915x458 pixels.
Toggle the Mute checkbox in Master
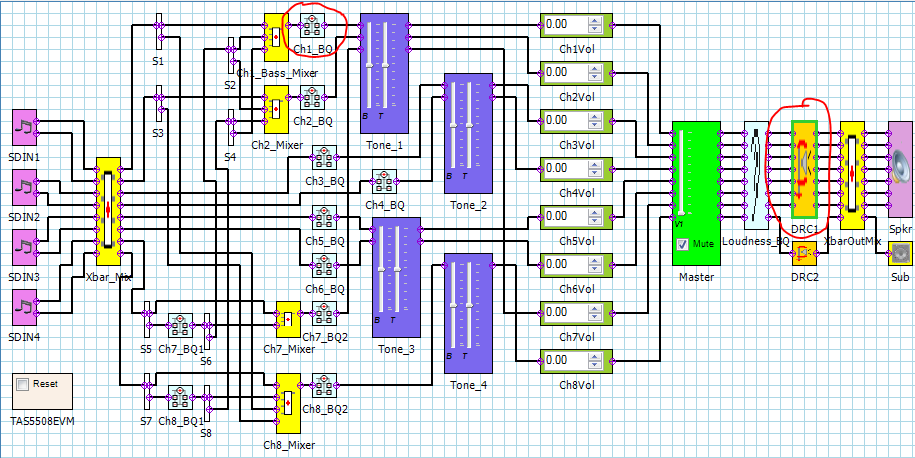[x=681, y=244]
